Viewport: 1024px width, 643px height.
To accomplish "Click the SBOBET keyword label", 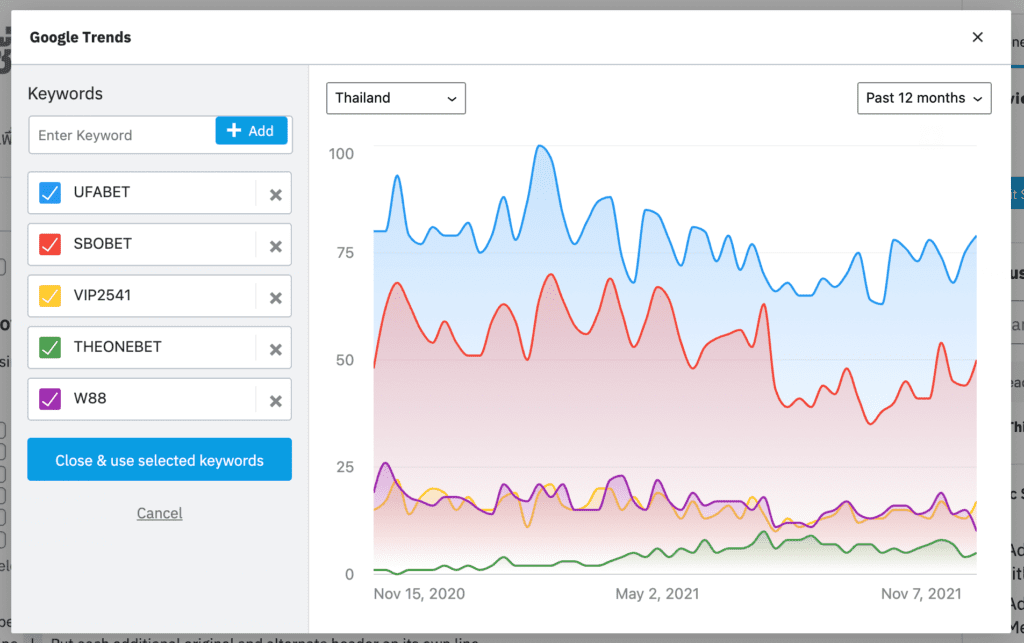I will 103,243.
